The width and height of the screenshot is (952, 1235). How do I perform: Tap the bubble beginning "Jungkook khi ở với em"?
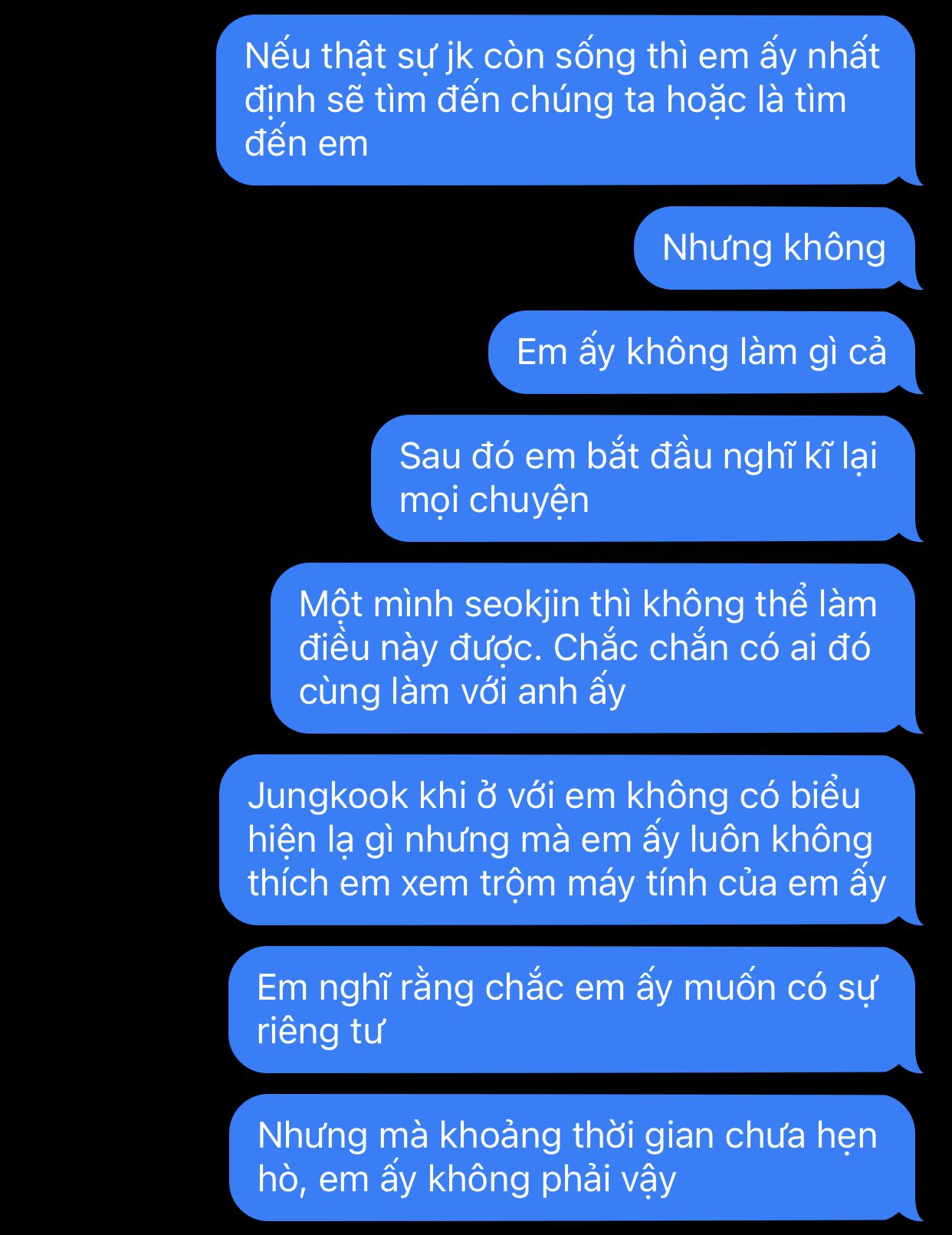[570, 840]
